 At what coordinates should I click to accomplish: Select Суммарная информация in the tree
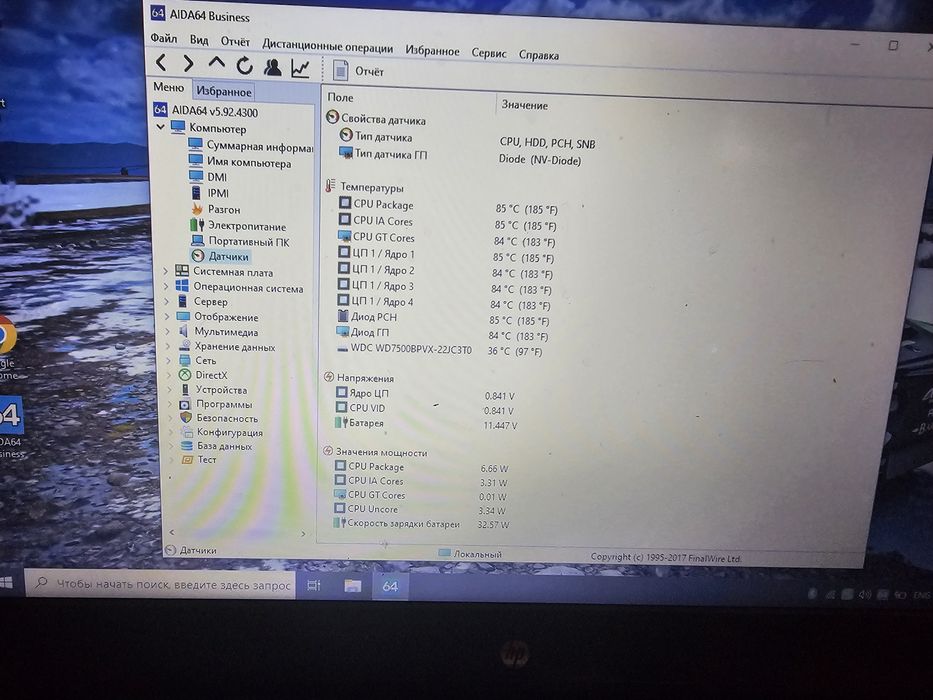coord(250,146)
